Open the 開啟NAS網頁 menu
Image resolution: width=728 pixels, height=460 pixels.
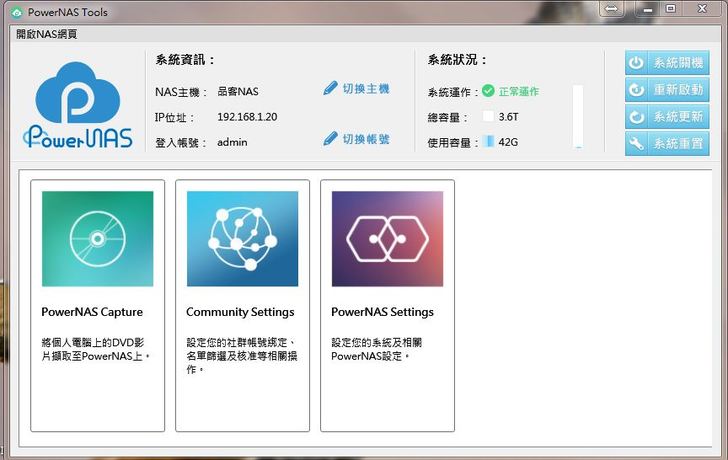coord(46,34)
